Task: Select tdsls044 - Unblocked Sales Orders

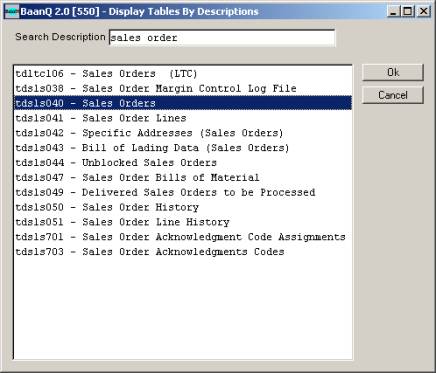Action: pos(183,162)
